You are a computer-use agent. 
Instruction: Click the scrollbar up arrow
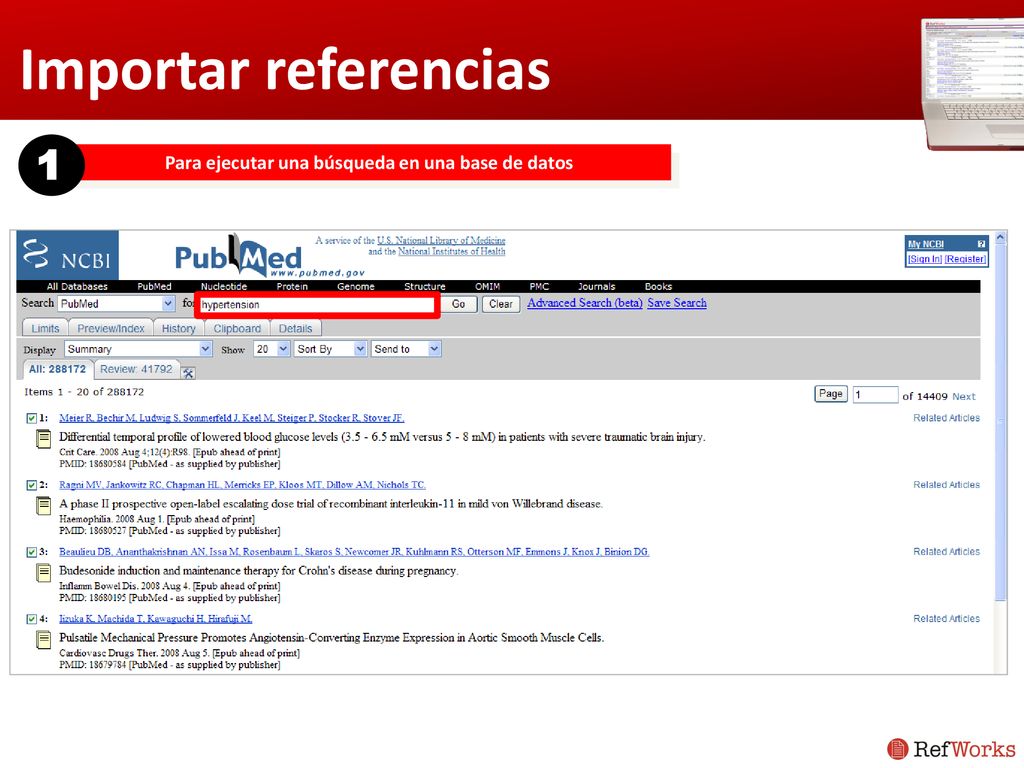click(x=1001, y=237)
